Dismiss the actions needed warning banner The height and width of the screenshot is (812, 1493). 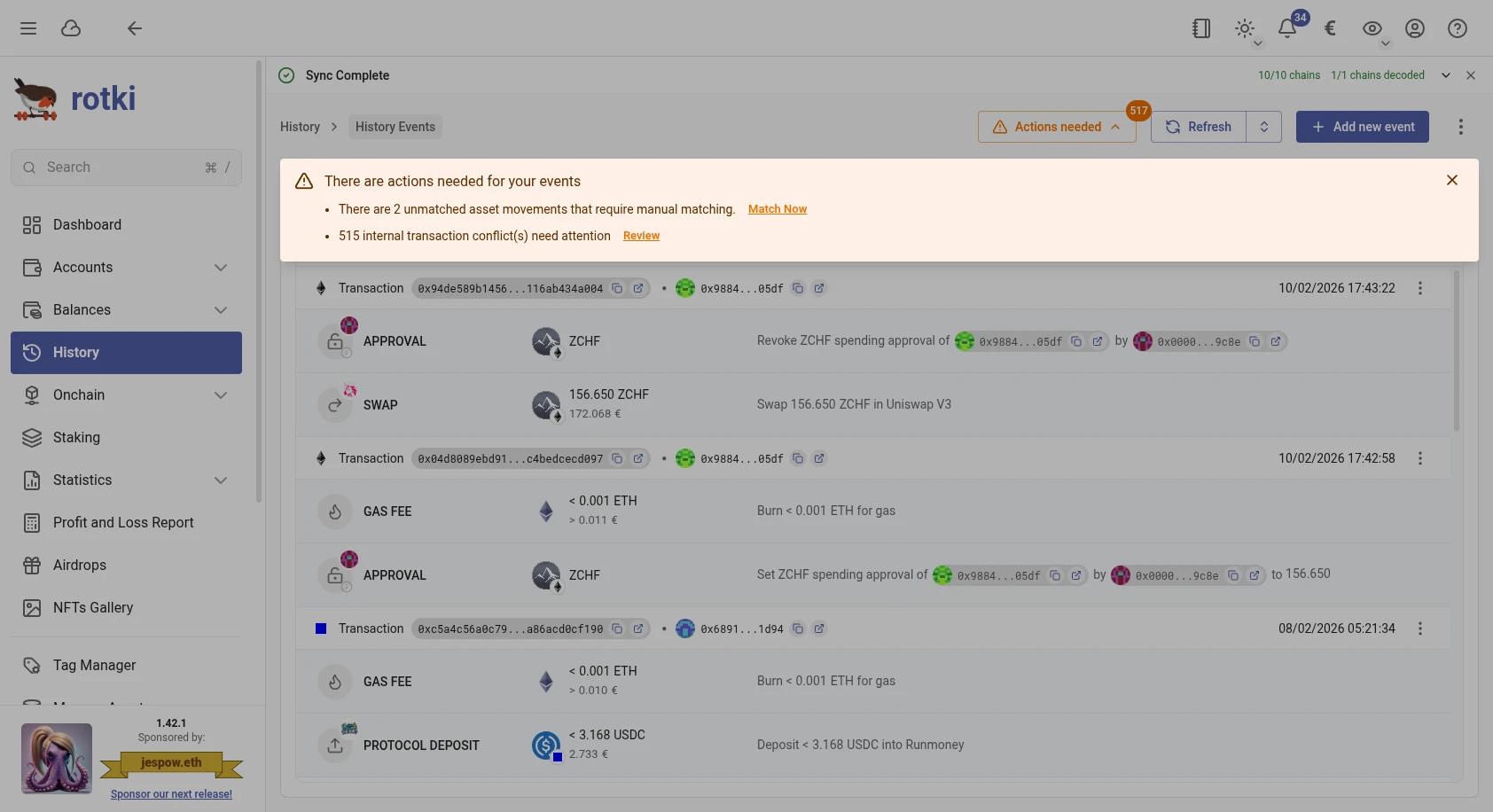click(x=1452, y=180)
